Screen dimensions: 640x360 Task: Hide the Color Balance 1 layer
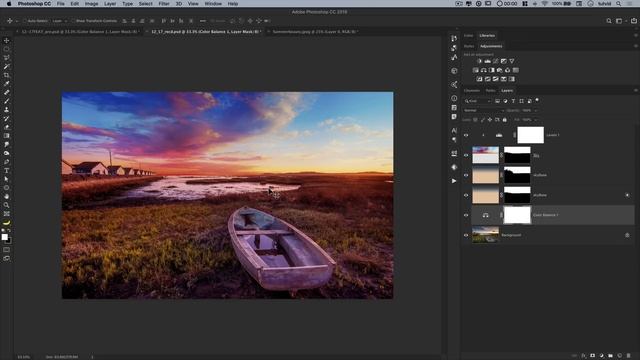coord(466,215)
